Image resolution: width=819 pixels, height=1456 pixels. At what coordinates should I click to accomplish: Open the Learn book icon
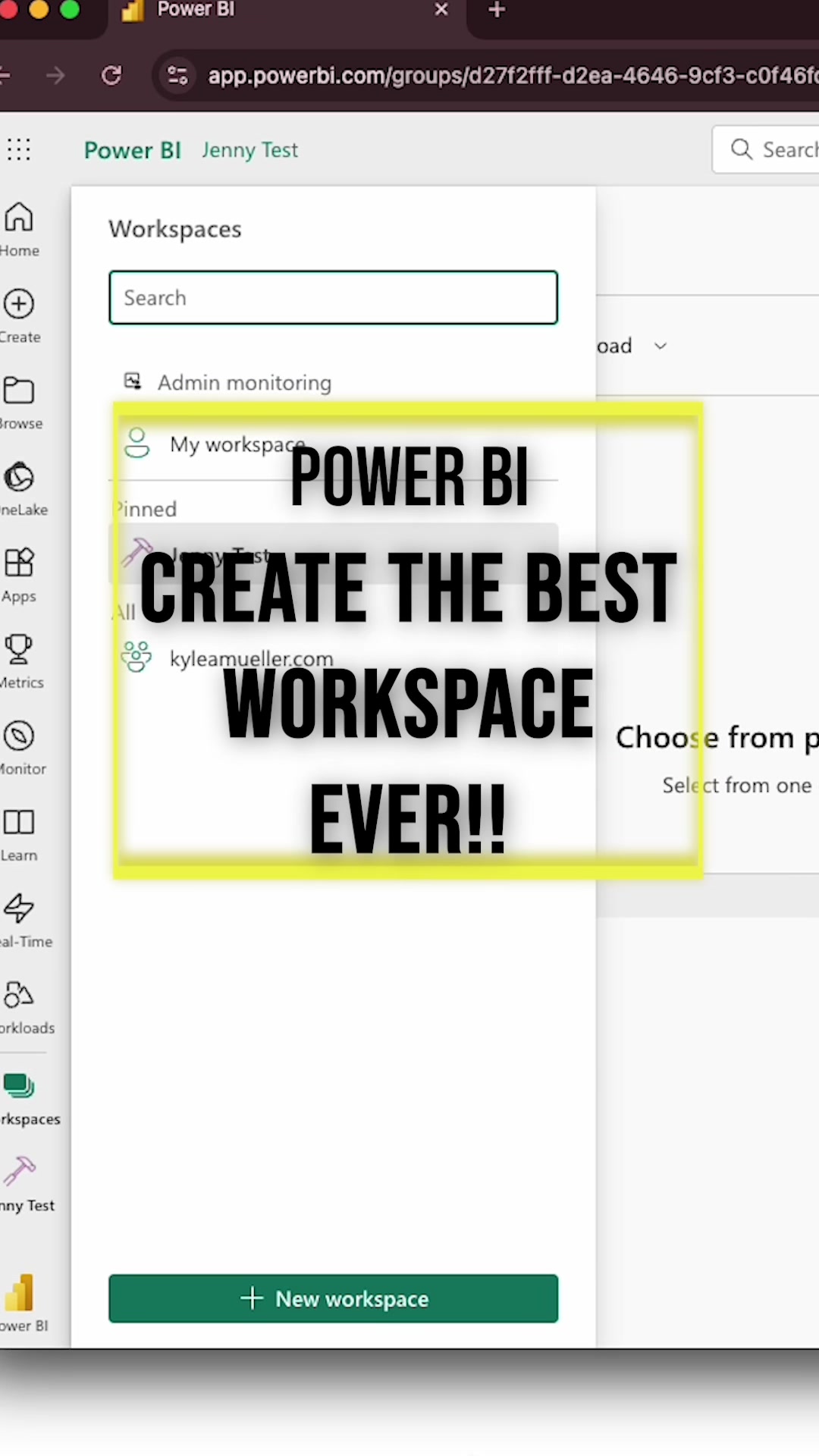19,823
